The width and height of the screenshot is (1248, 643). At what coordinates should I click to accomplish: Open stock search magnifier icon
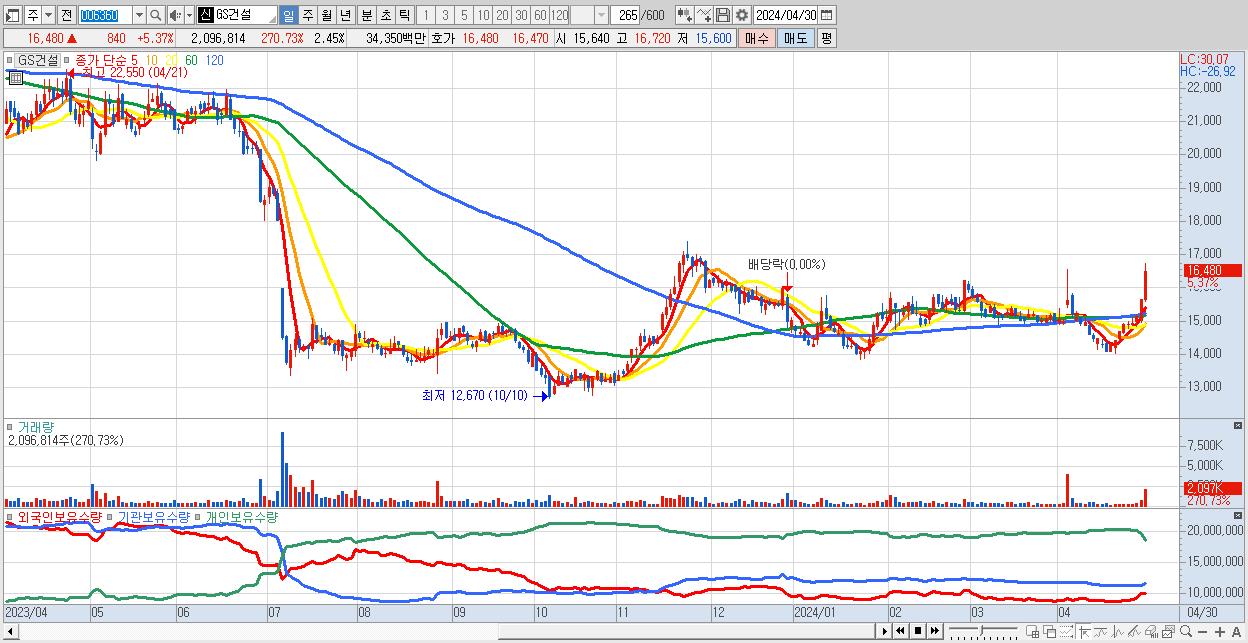click(x=156, y=15)
